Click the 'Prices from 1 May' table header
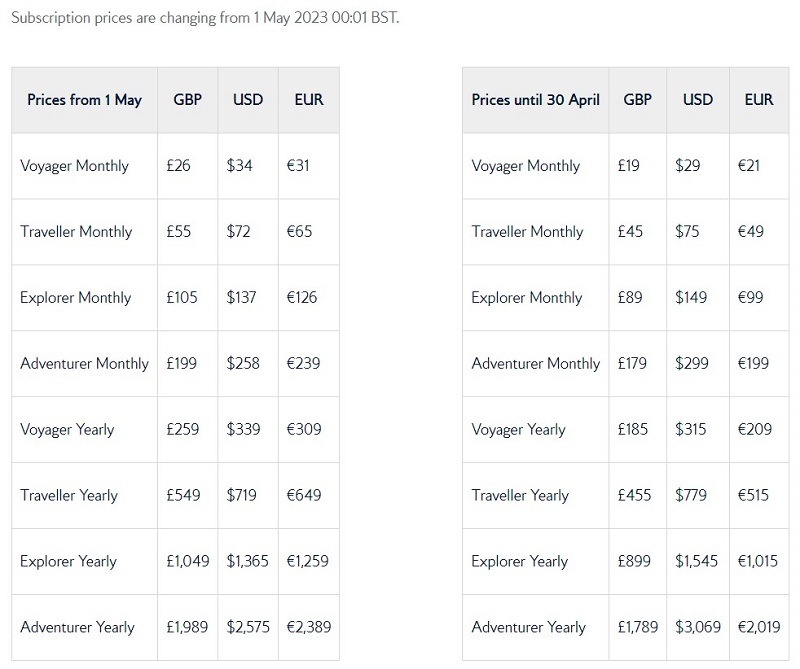The image size is (800, 669). point(84,100)
